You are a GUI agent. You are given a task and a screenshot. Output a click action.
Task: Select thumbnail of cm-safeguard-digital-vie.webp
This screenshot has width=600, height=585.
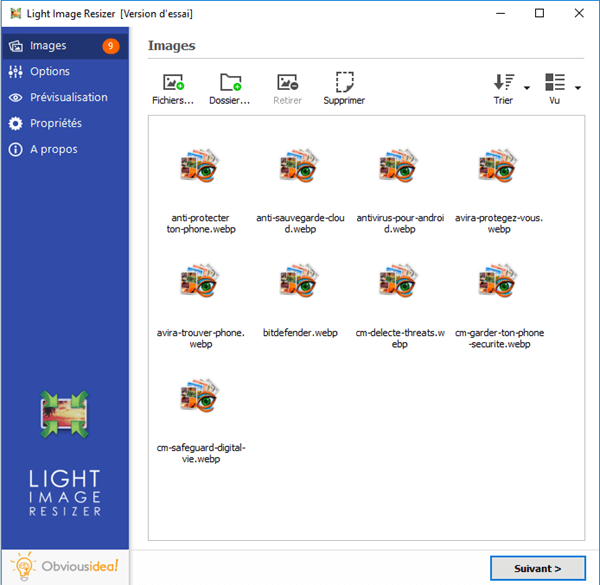tap(200, 395)
